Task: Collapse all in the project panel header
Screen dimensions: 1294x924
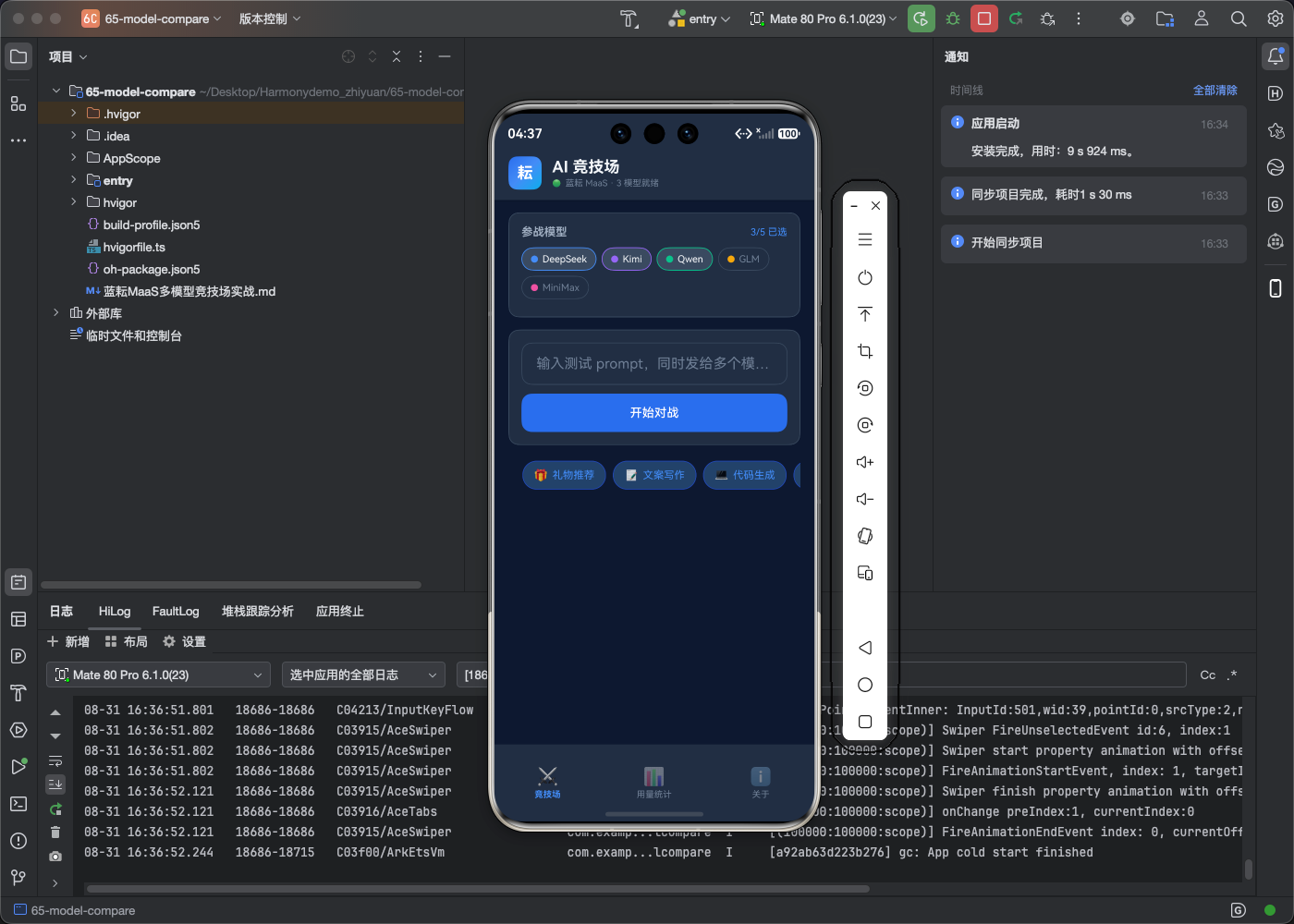Action: click(397, 56)
